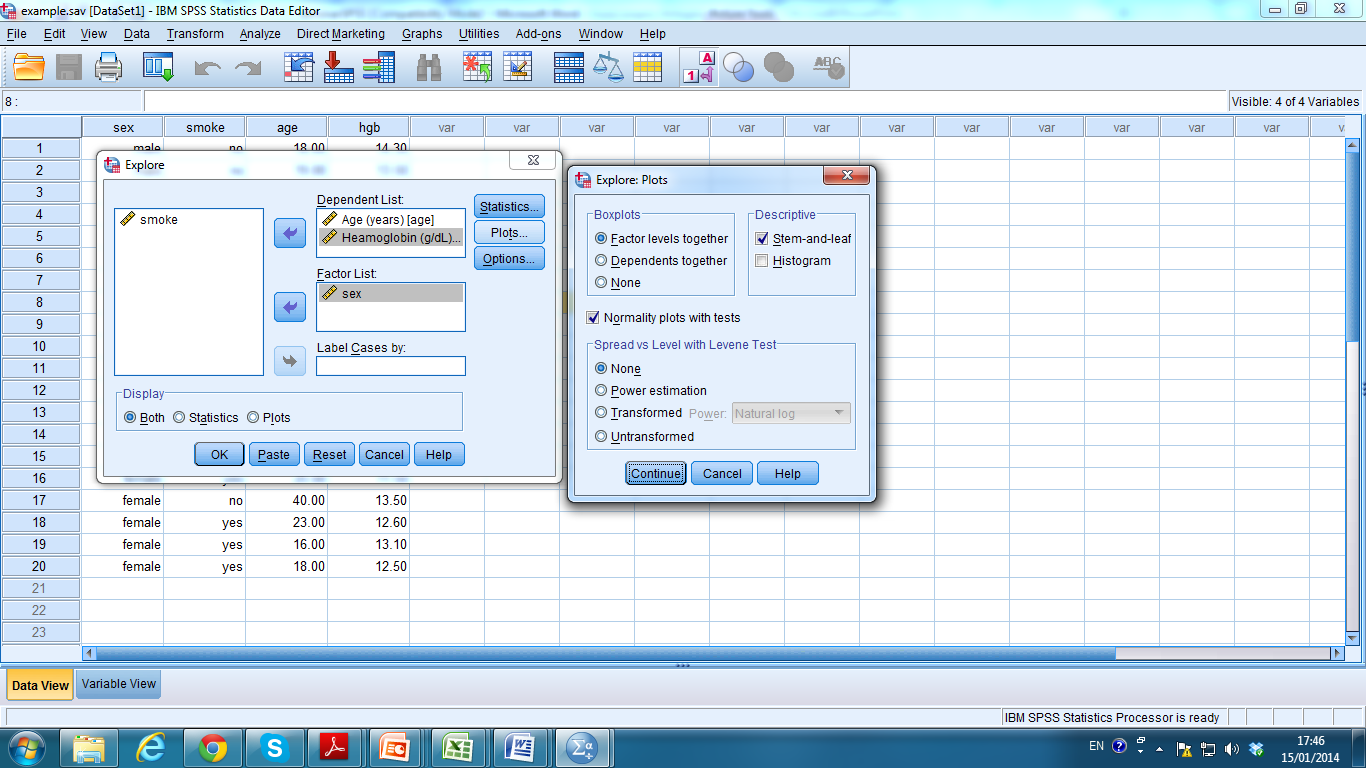1366x768 pixels.
Task: Show hidden icons in system tray
Action: tap(1160, 749)
